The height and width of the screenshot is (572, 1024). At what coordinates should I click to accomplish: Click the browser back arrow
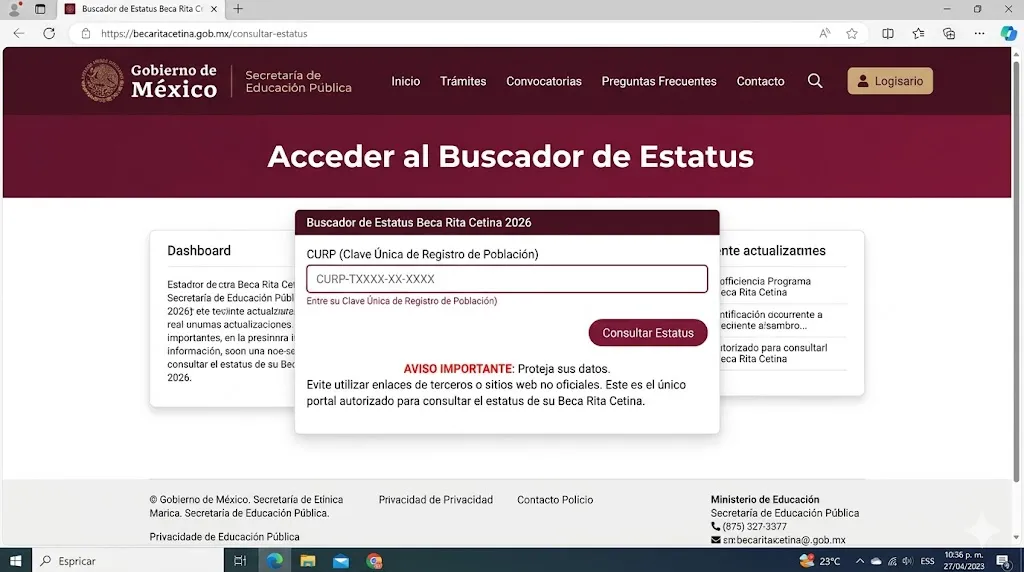(19, 33)
